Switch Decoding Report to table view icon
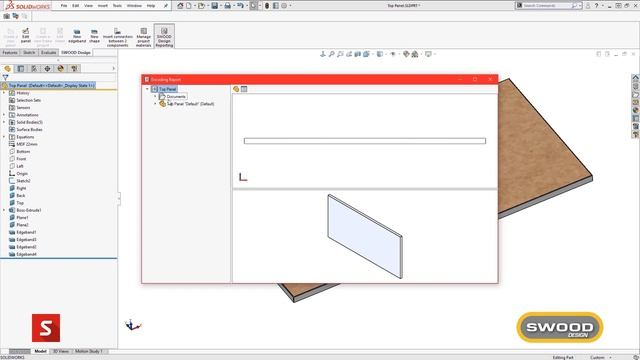Image resolution: width=640 pixels, height=360 pixels. coord(244,89)
